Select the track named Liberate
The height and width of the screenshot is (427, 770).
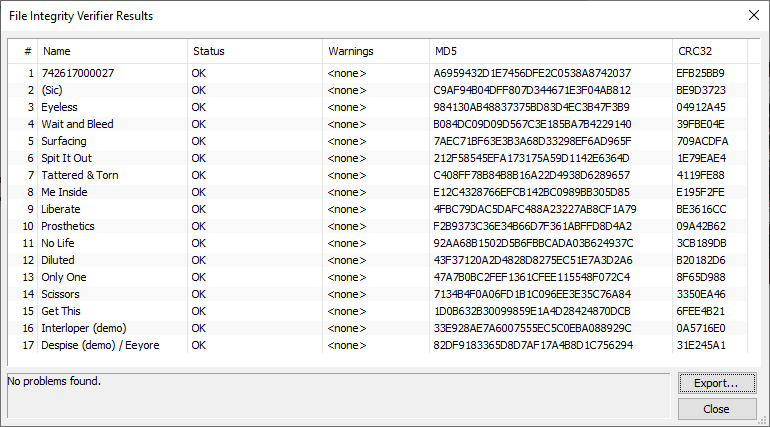62,209
